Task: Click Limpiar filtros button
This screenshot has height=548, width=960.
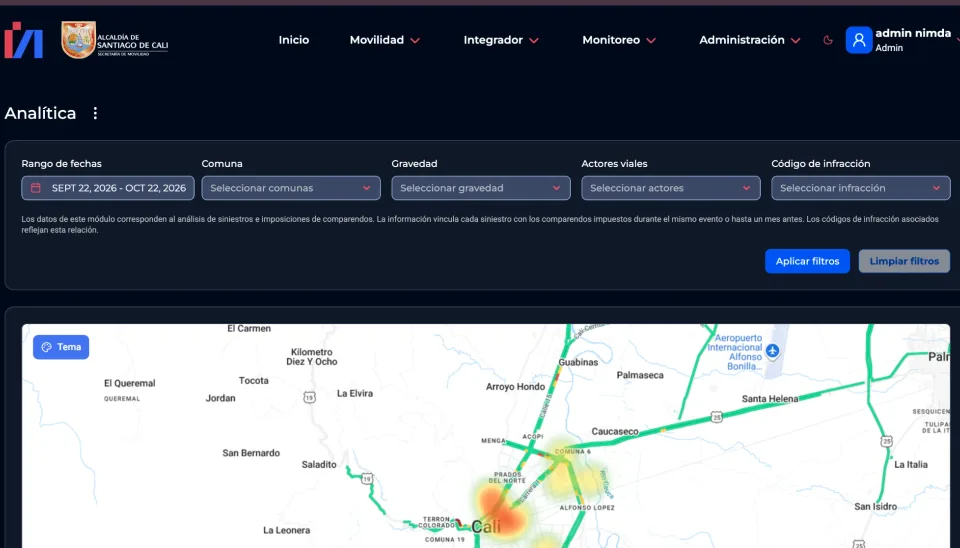Action: pos(904,261)
